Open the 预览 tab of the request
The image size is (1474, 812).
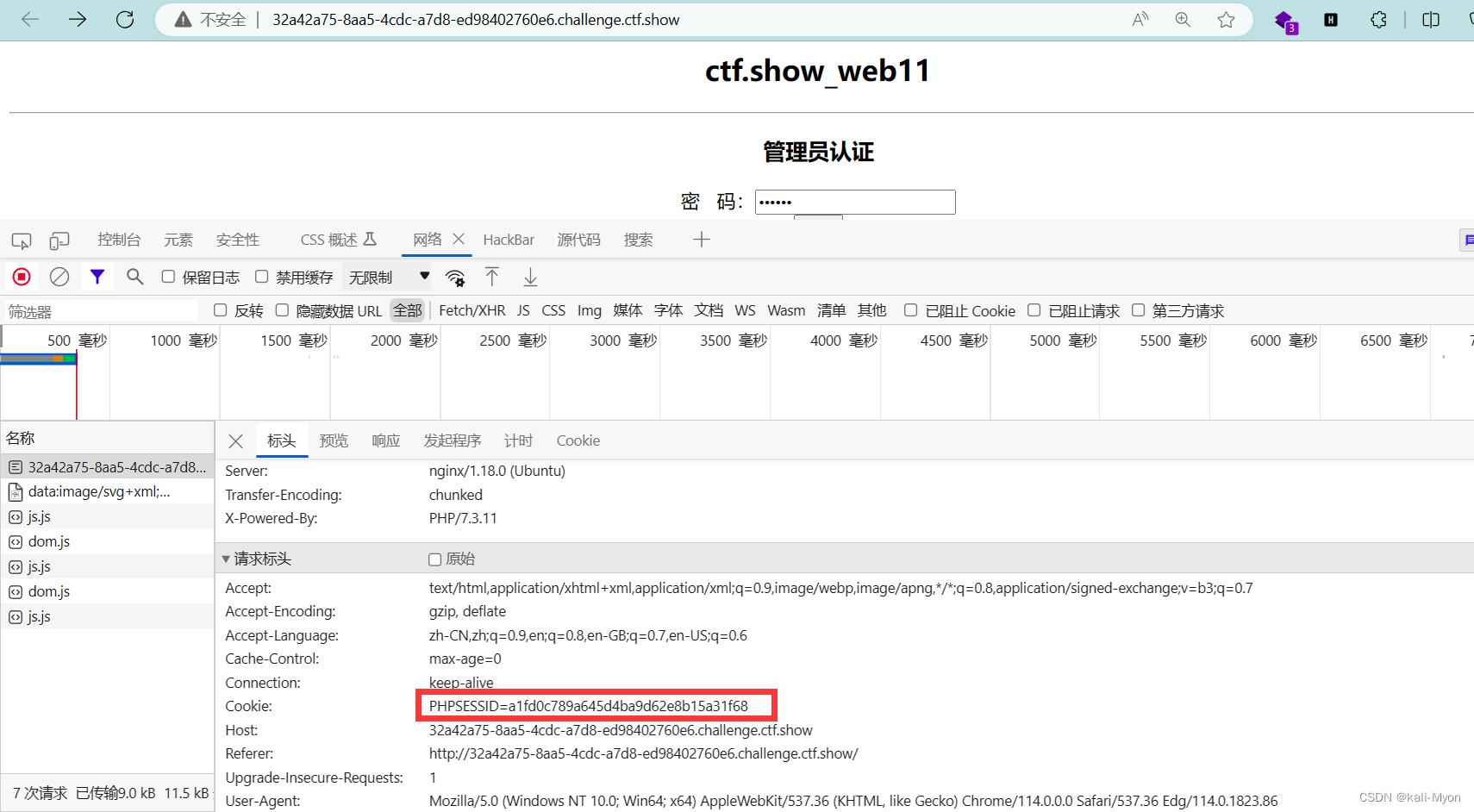click(334, 440)
